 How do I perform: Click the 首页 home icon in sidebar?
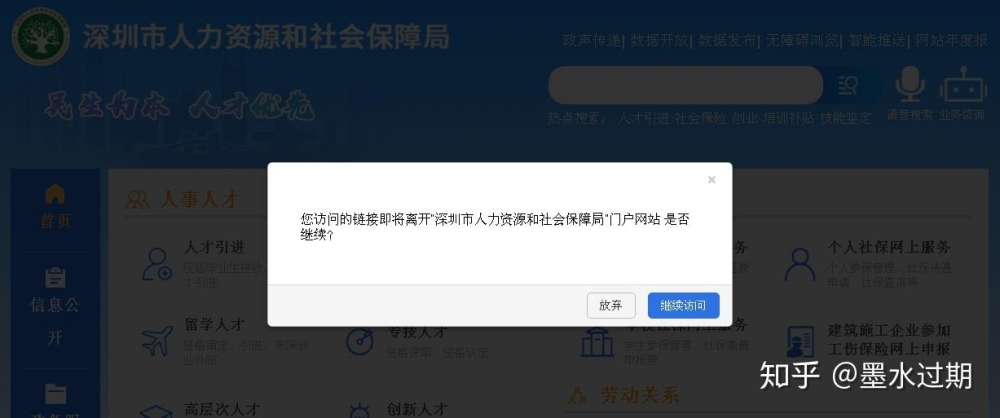point(55,193)
